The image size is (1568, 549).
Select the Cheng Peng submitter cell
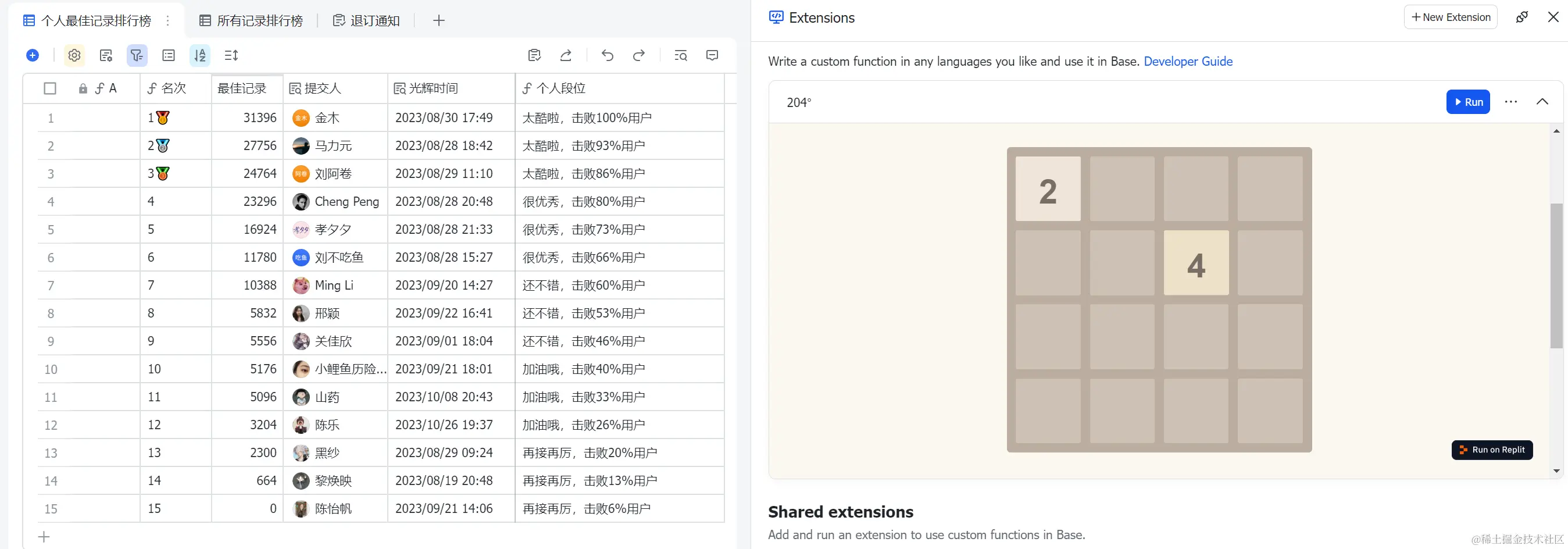(x=335, y=201)
